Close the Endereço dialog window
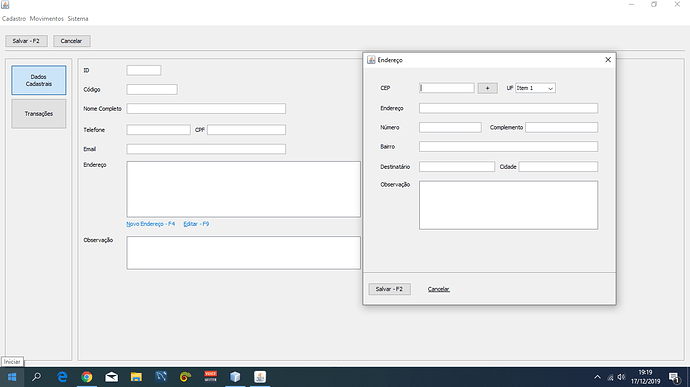 pyautogui.click(x=608, y=60)
